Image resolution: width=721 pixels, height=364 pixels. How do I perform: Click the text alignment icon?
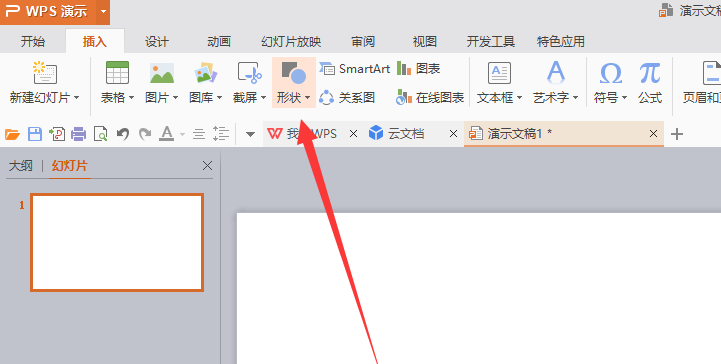[x=199, y=134]
